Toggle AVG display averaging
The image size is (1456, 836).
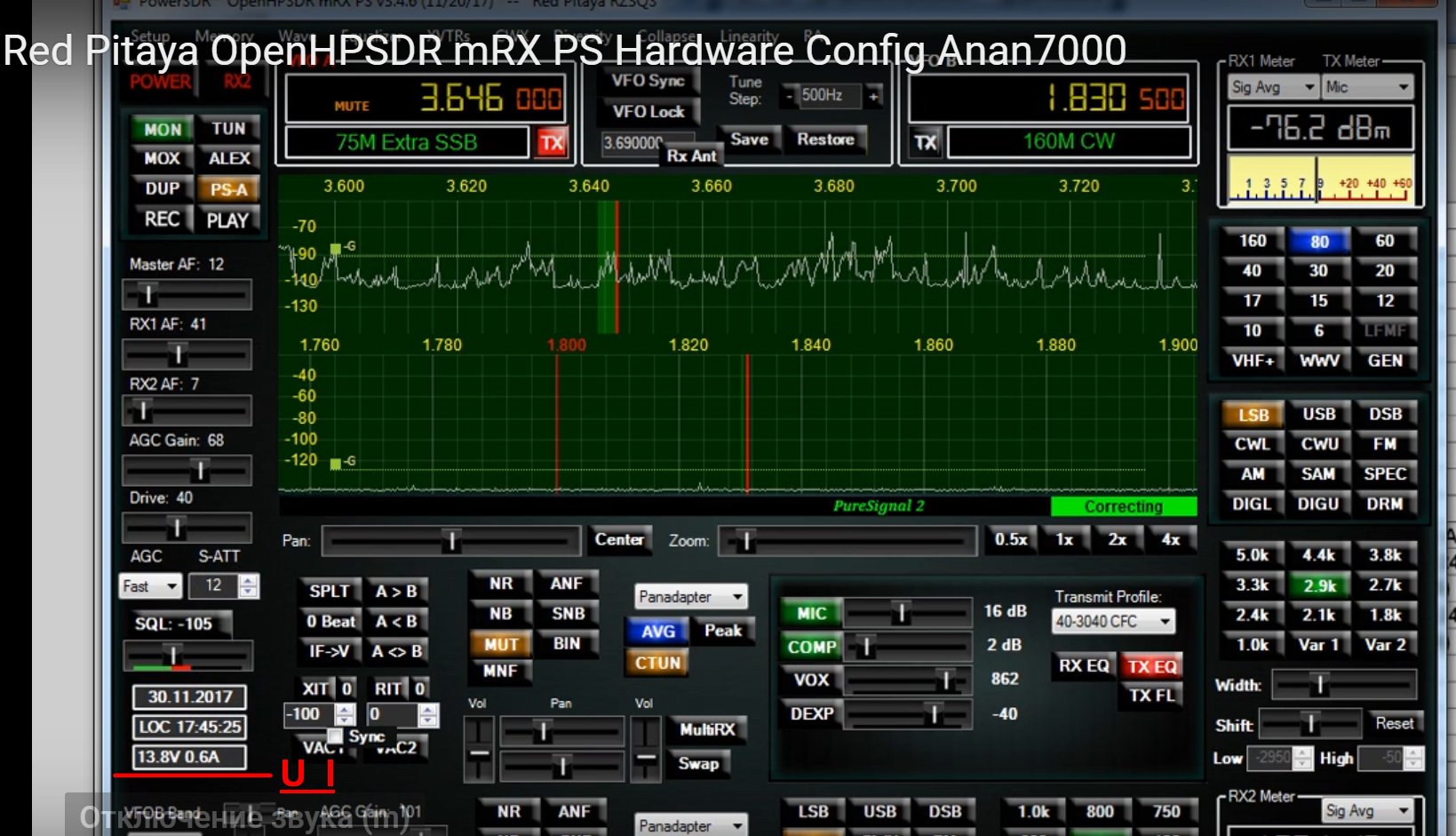pos(657,632)
